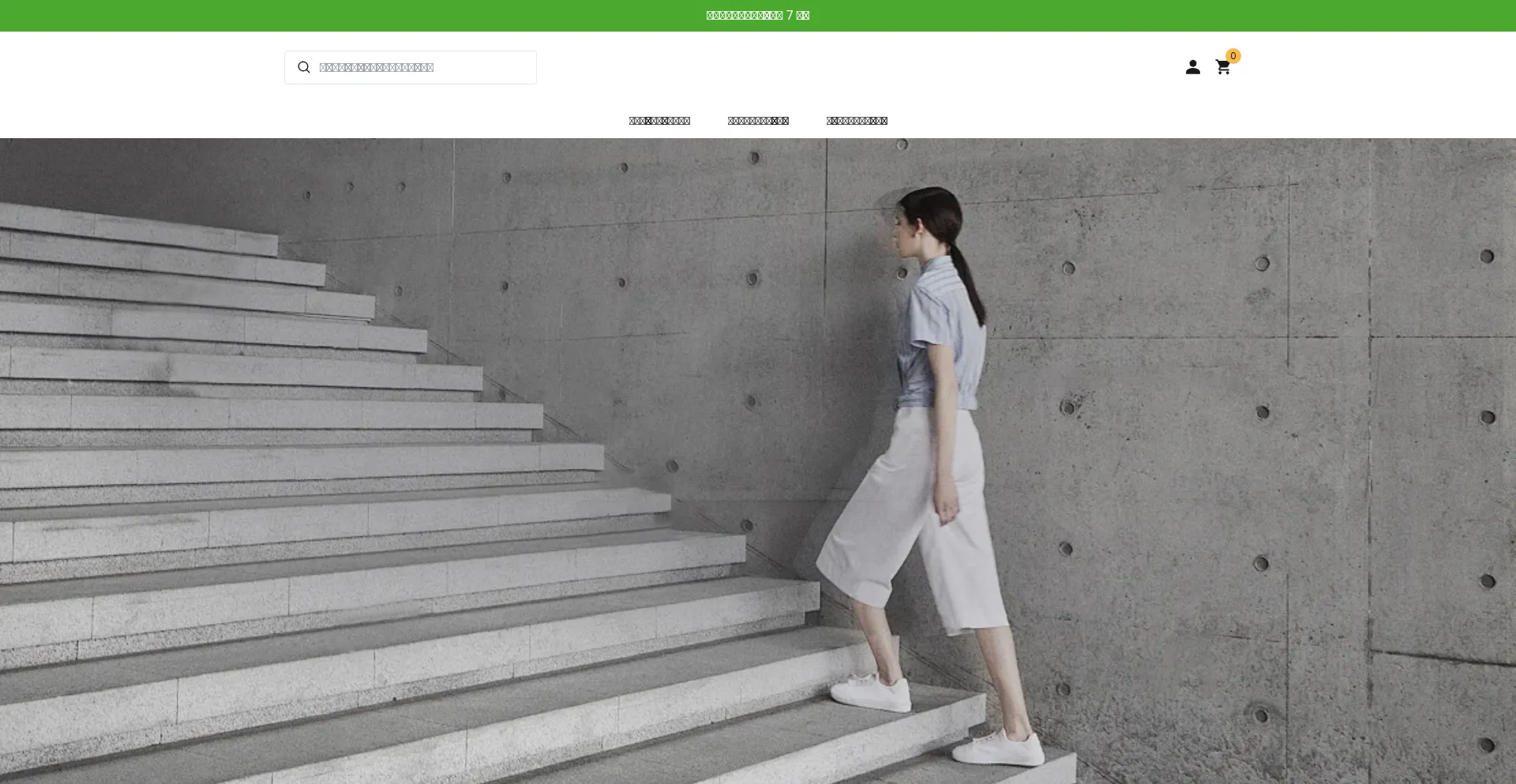Open the first navigation menu item
The height and width of the screenshot is (784, 1516).
pyautogui.click(x=659, y=121)
